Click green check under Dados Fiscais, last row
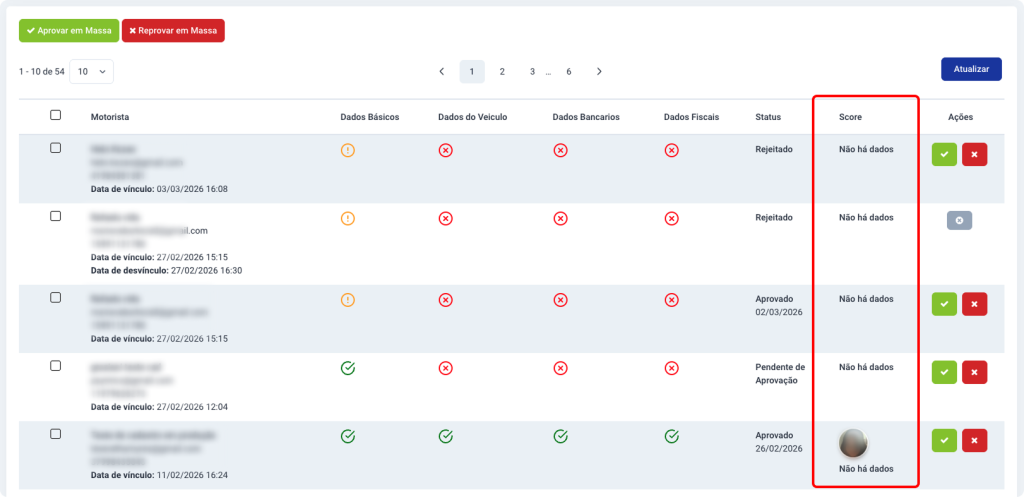 coord(672,436)
